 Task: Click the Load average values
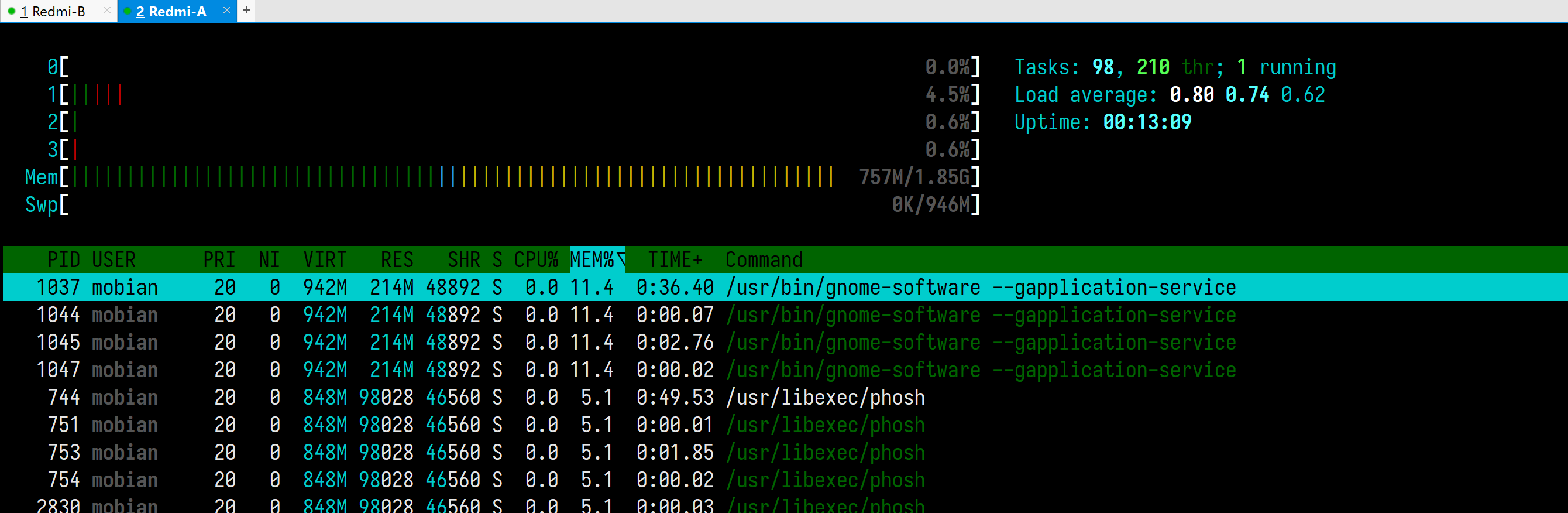pyautogui.click(x=1247, y=94)
